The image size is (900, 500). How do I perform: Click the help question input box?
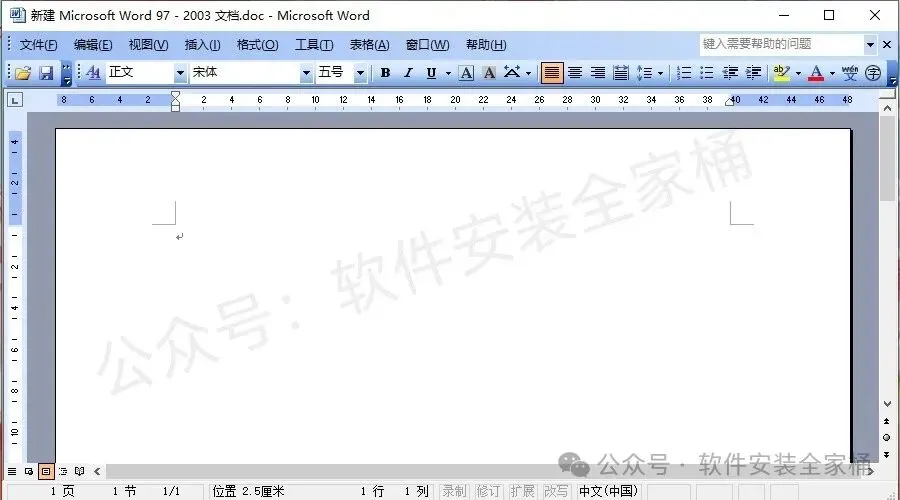(x=782, y=44)
